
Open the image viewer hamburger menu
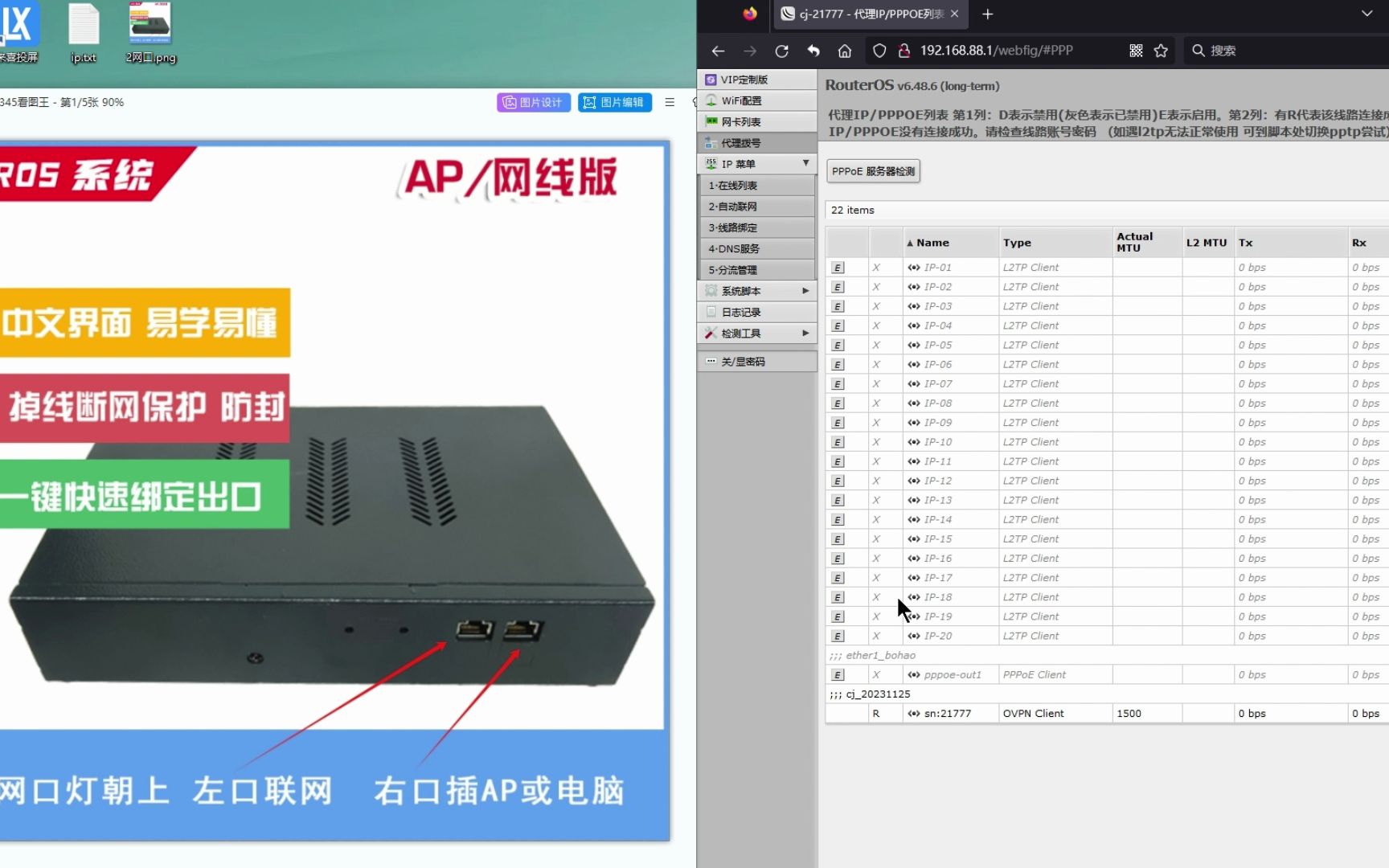[x=670, y=102]
